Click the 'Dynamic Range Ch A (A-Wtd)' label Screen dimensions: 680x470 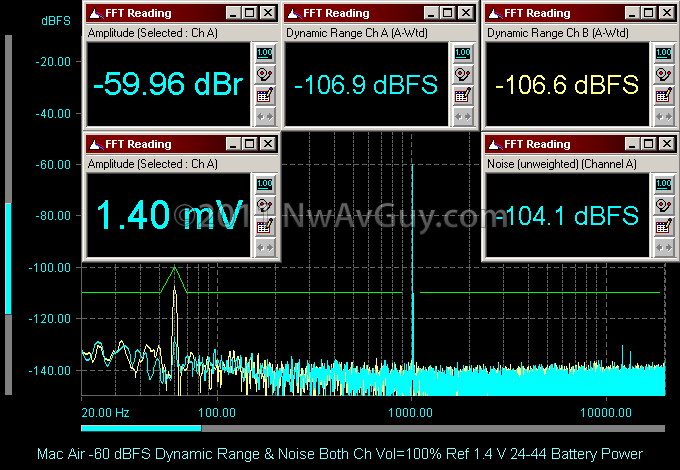[x=357, y=33]
